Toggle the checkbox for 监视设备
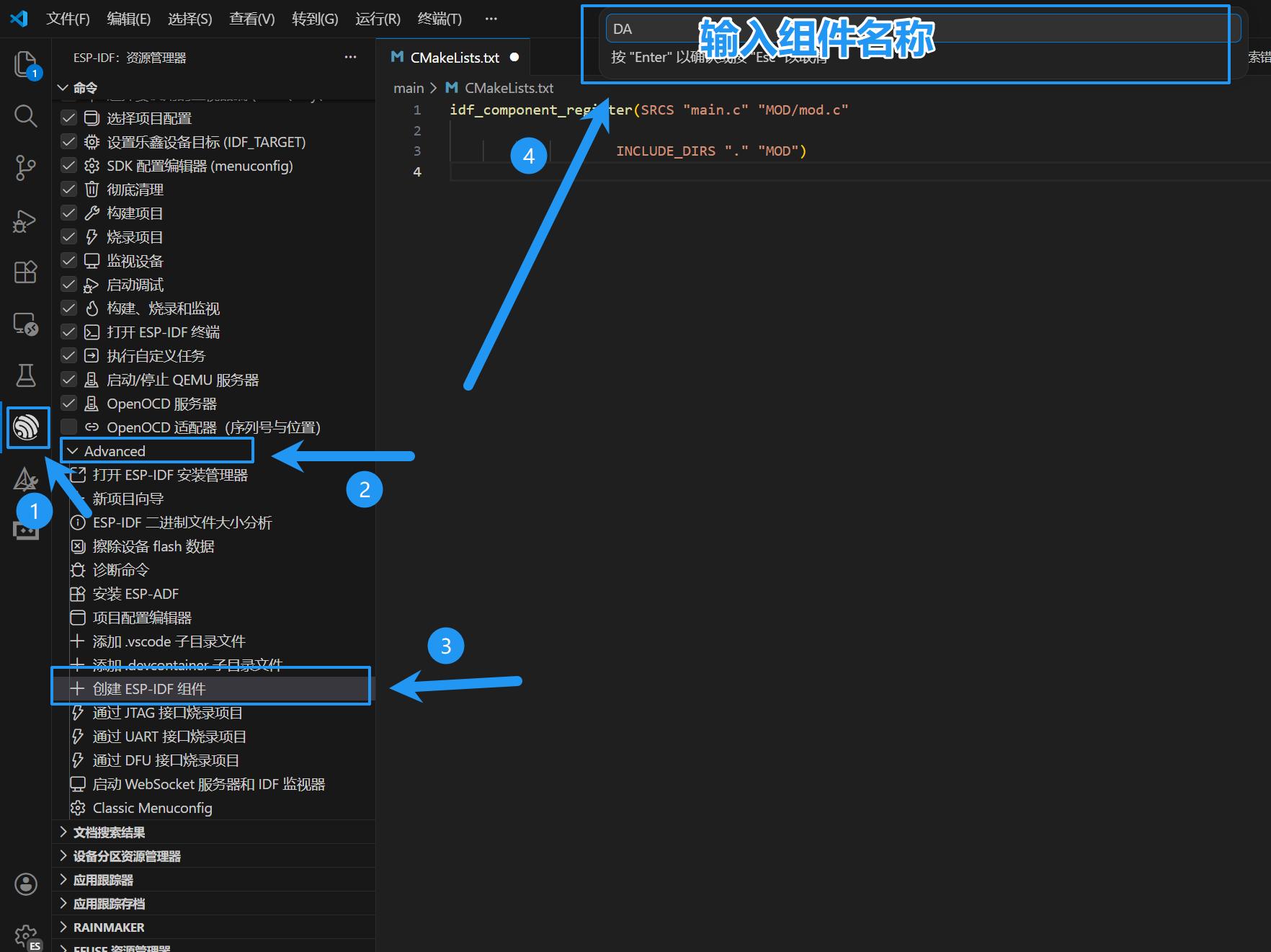Viewport: 1271px width, 952px height. click(68, 261)
